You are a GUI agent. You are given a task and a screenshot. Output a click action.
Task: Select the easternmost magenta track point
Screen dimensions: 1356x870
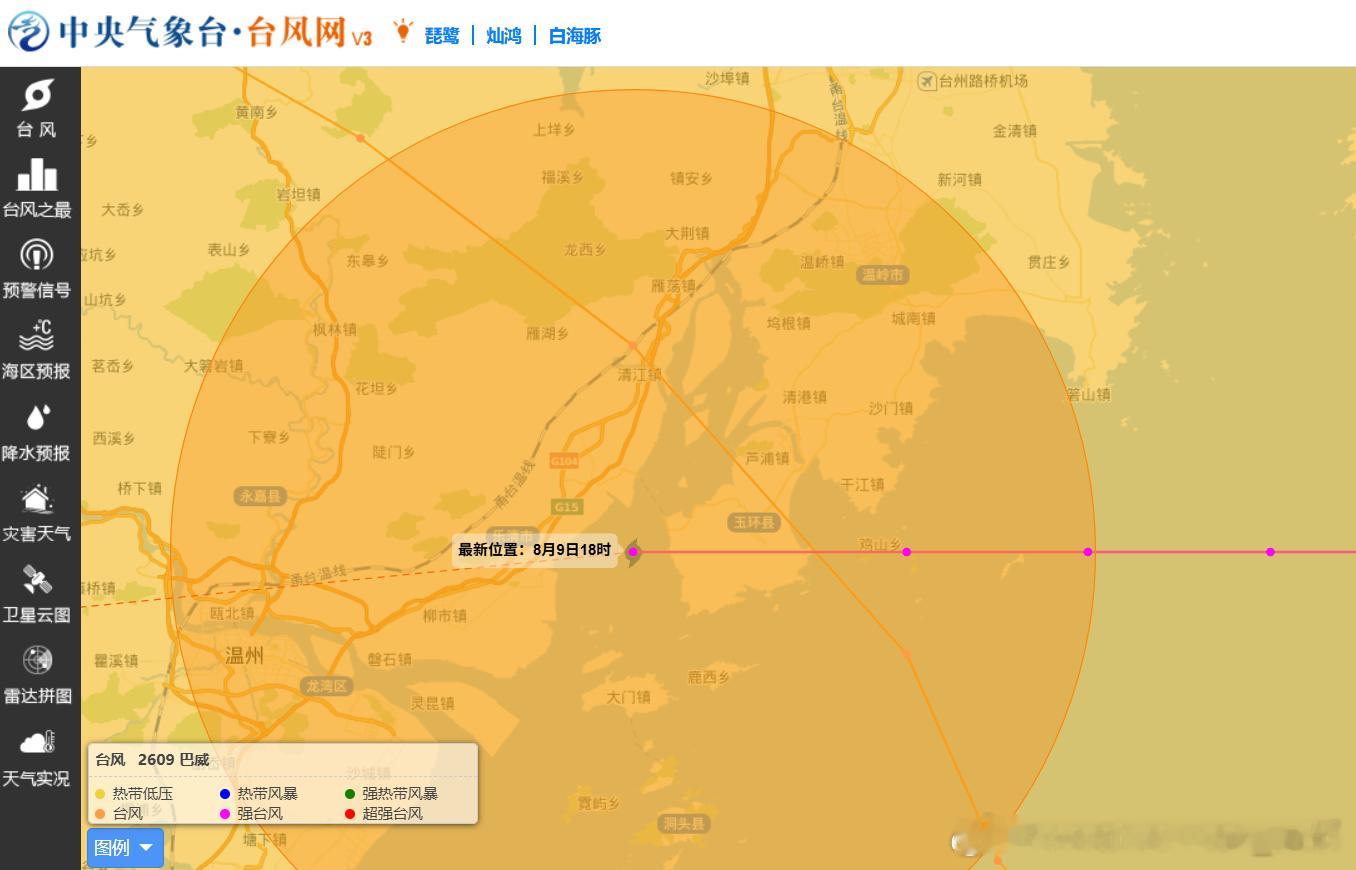(x=1270, y=552)
